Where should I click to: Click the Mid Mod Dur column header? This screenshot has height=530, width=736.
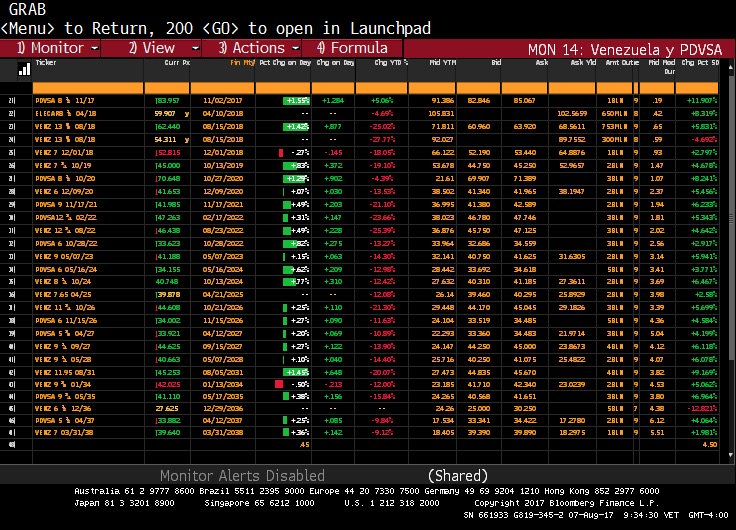662,67
